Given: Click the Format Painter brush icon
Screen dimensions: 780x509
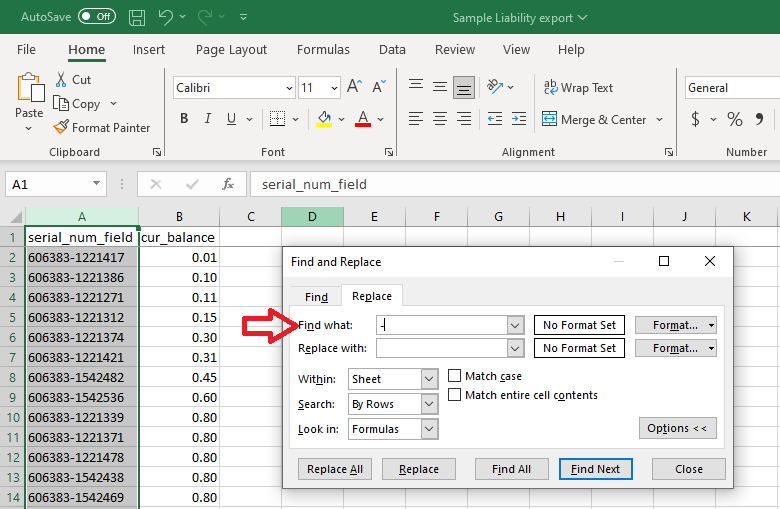Looking at the screenshot, I should click(61, 127).
